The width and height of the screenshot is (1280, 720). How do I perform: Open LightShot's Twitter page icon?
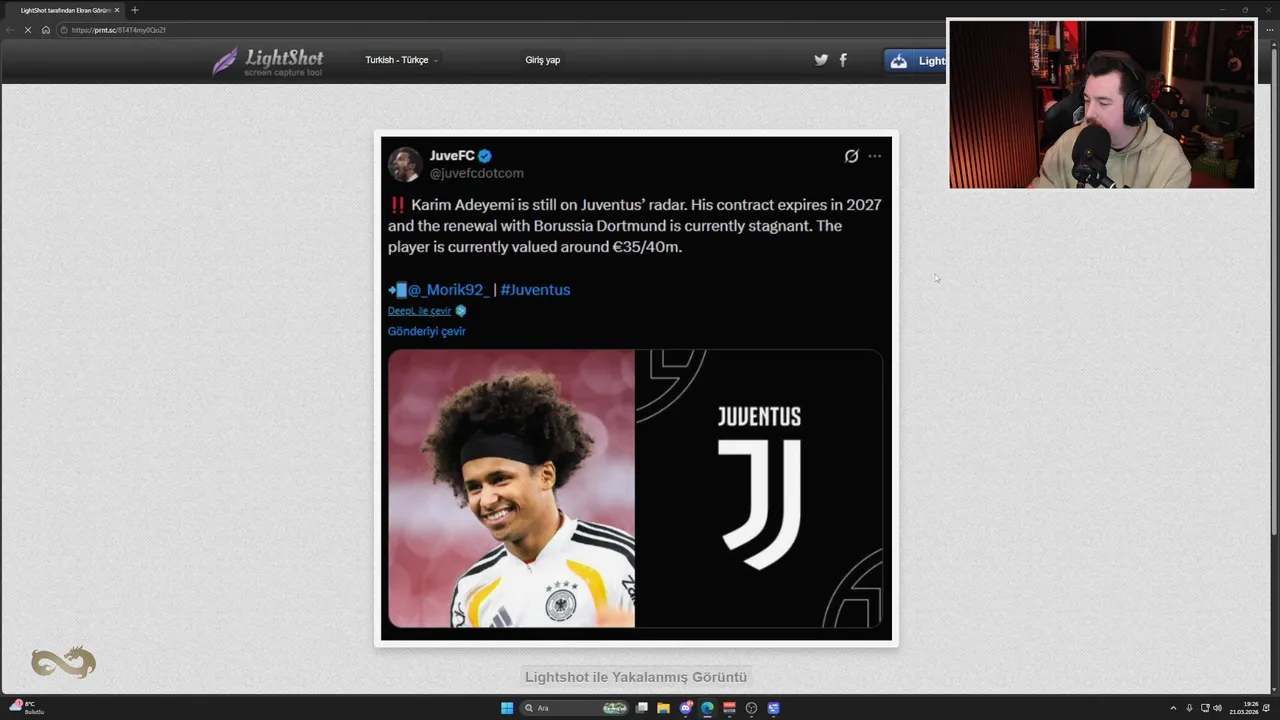point(821,60)
